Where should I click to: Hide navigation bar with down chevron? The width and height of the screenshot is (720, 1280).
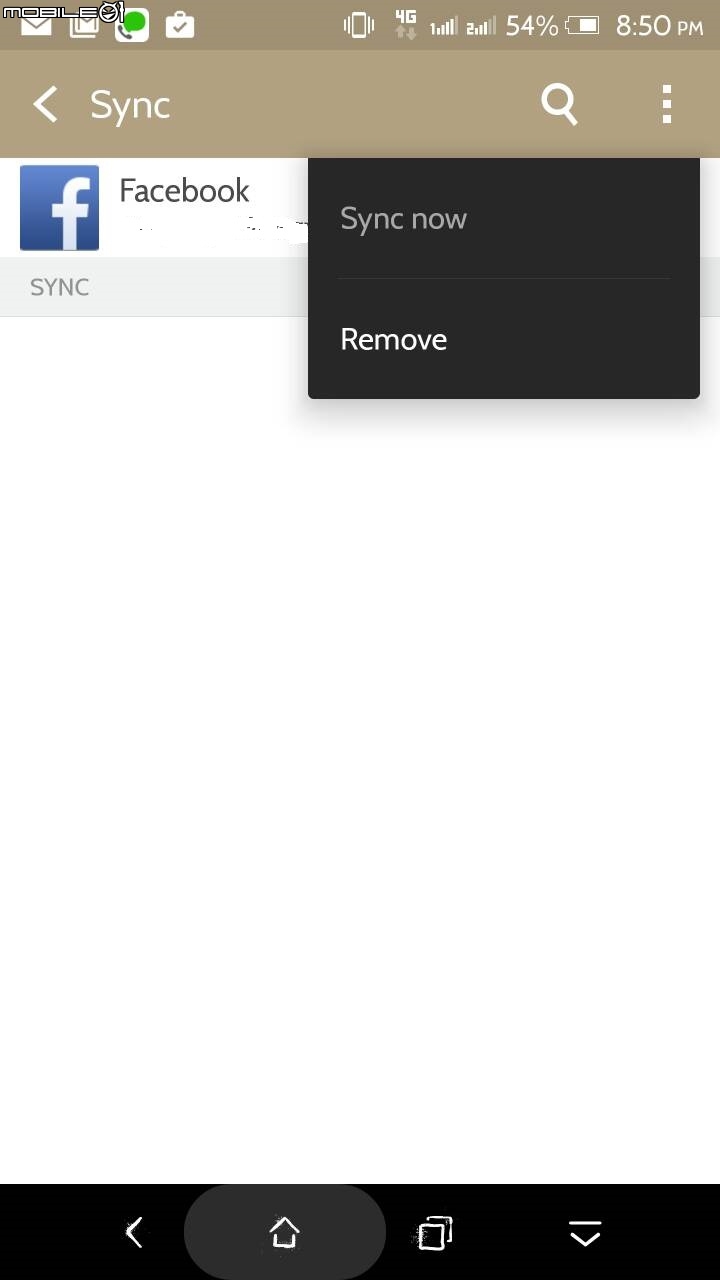pos(585,1234)
